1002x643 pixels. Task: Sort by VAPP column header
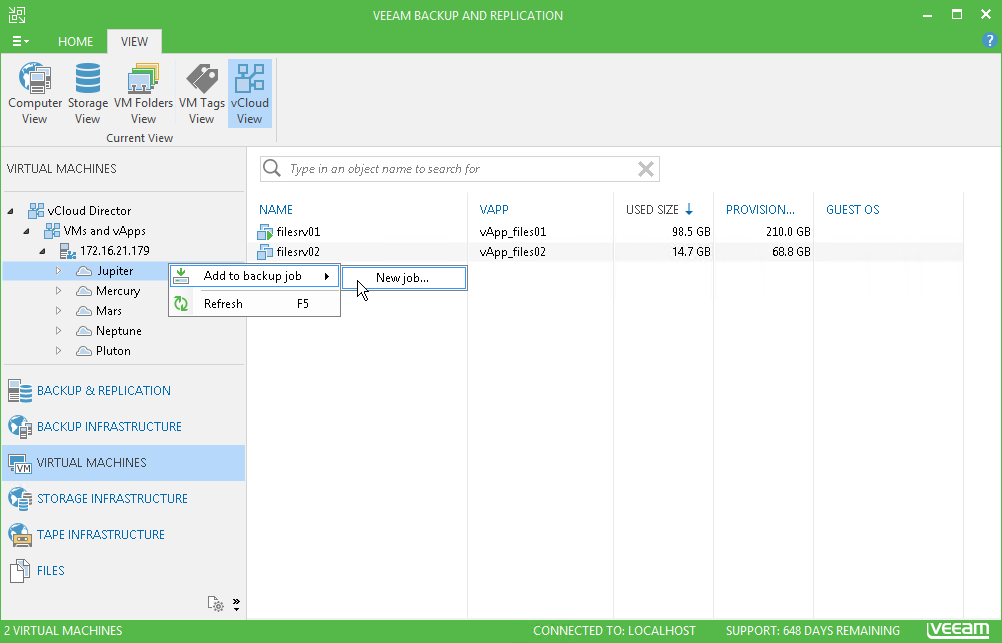tap(494, 210)
